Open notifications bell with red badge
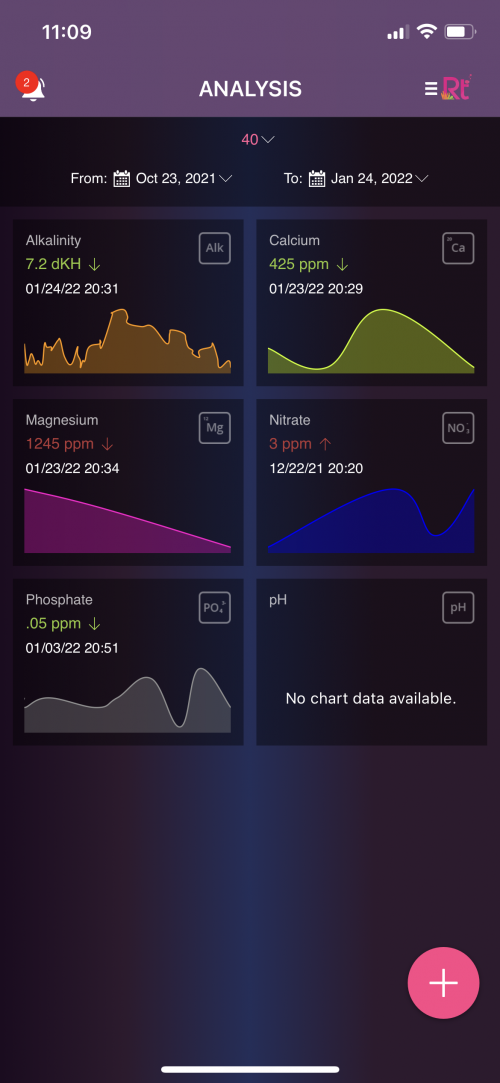The height and width of the screenshot is (1083, 500). [31, 88]
